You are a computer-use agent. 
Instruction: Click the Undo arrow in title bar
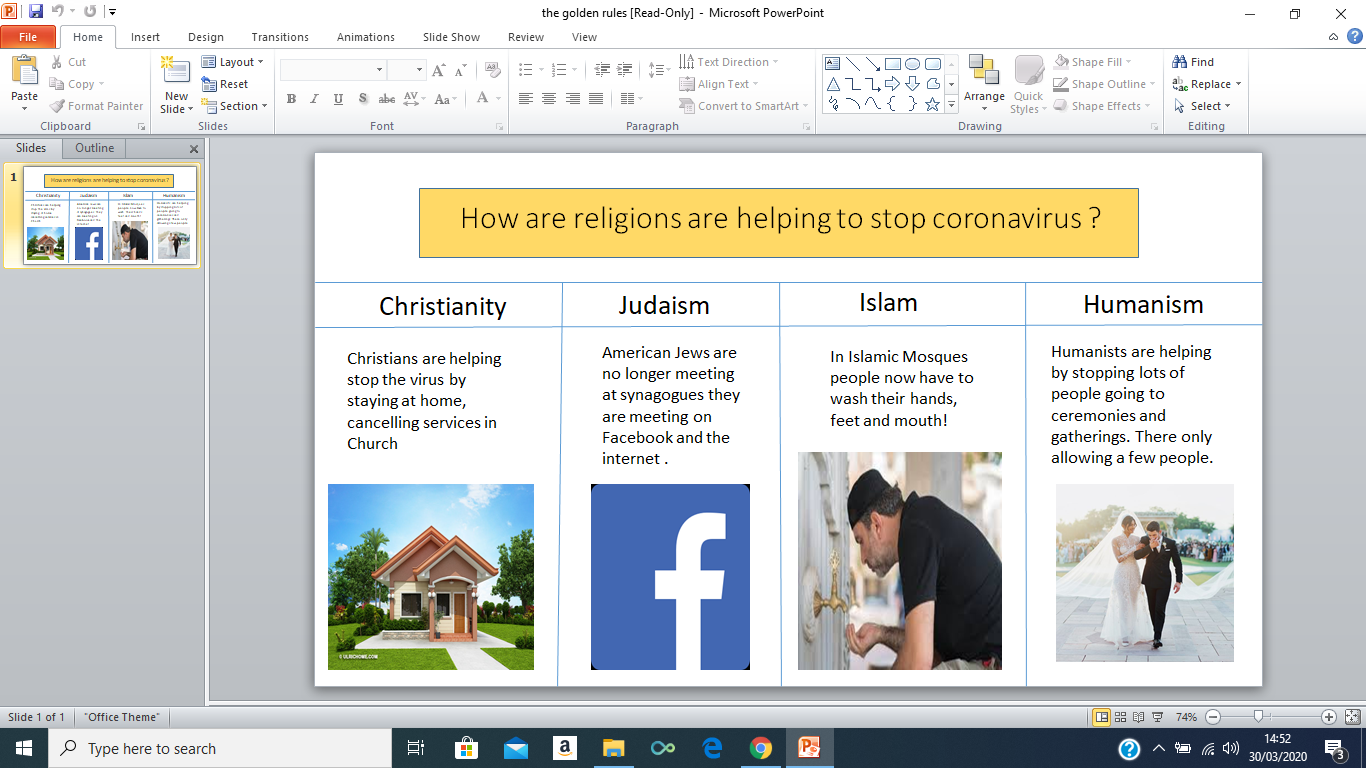point(59,12)
